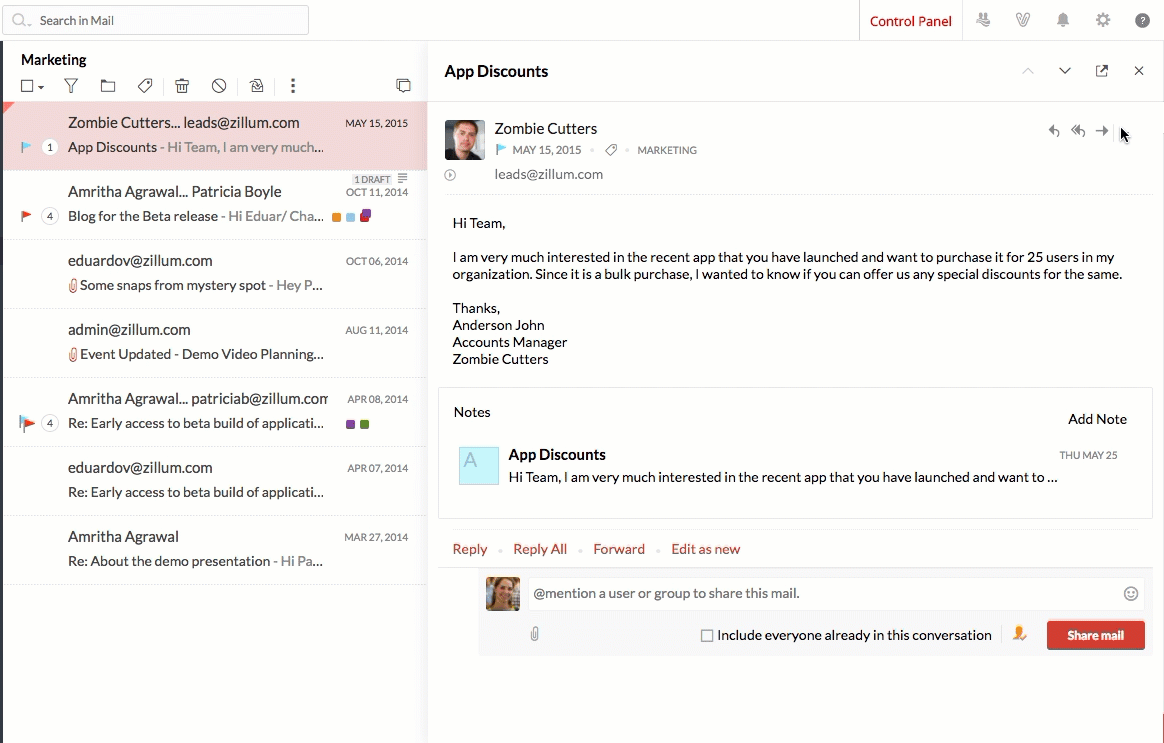Screen dimensions: 1164x743
Task: Open the filter funnel icon
Action: [x=71, y=86]
